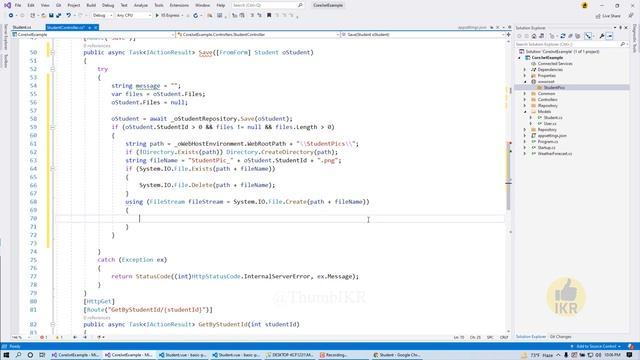Expand the Controllers folder
Image resolution: width=640 pixels, height=360 pixels.
pyautogui.click(x=525, y=100)
